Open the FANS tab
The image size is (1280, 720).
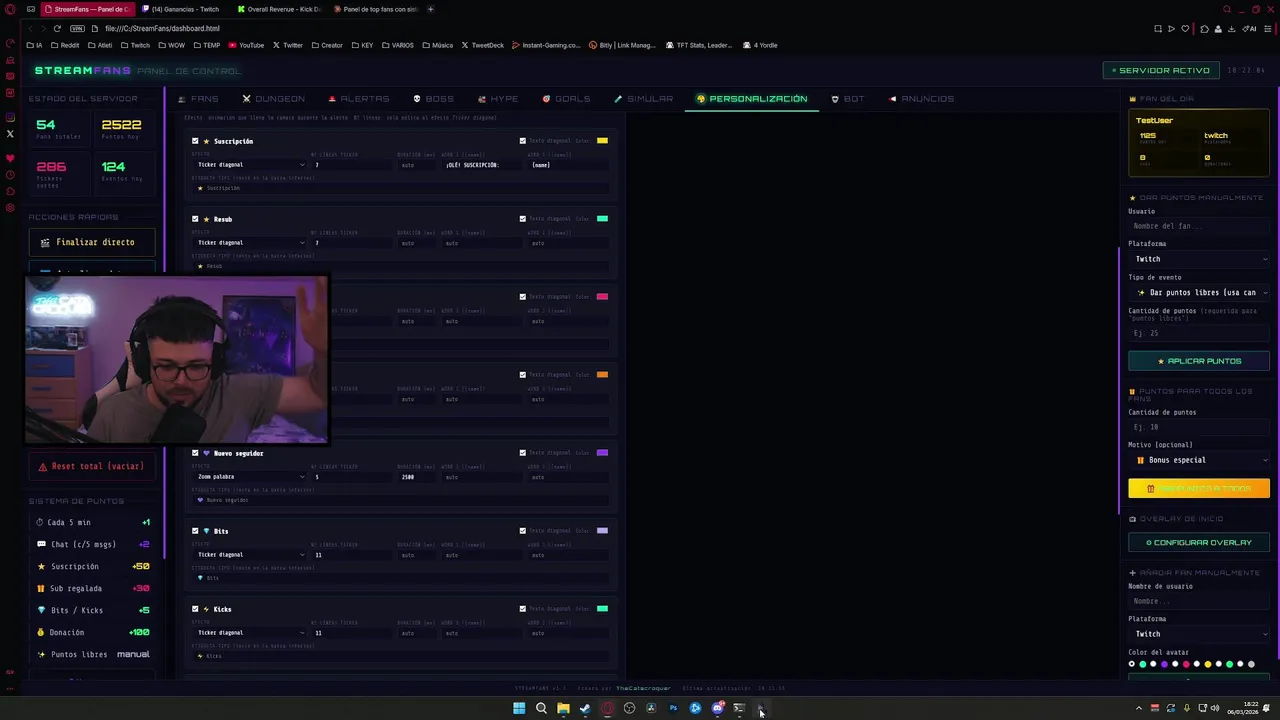click(198, 99)
